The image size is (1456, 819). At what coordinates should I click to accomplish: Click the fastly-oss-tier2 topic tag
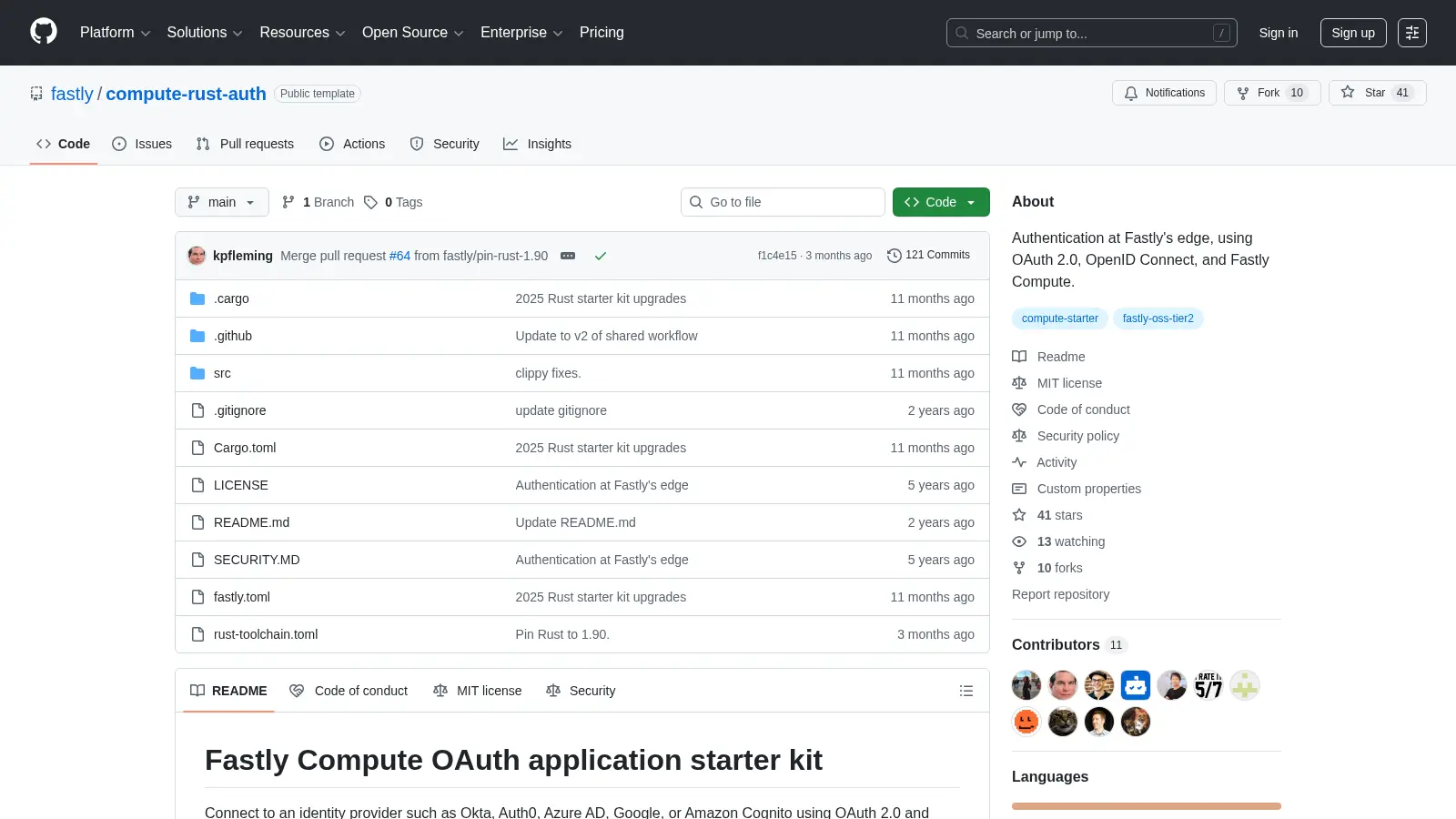tap(1158, 318)
